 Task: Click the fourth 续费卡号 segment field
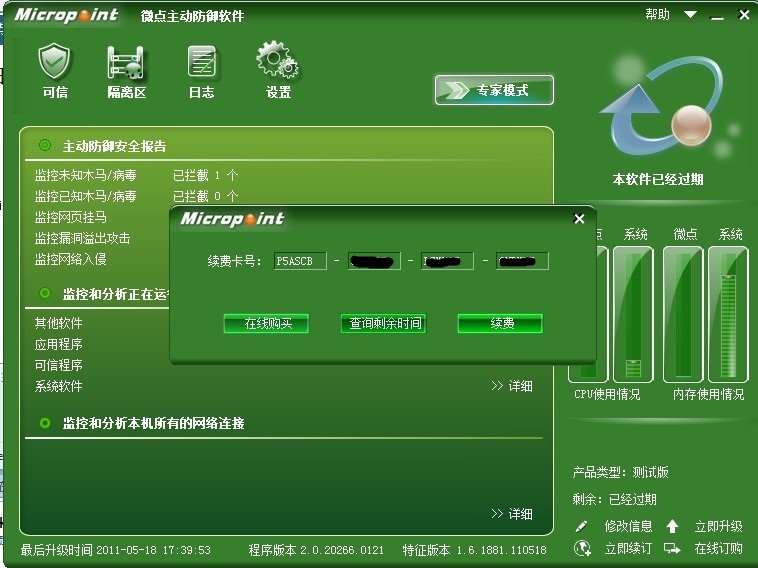(522, 261)
